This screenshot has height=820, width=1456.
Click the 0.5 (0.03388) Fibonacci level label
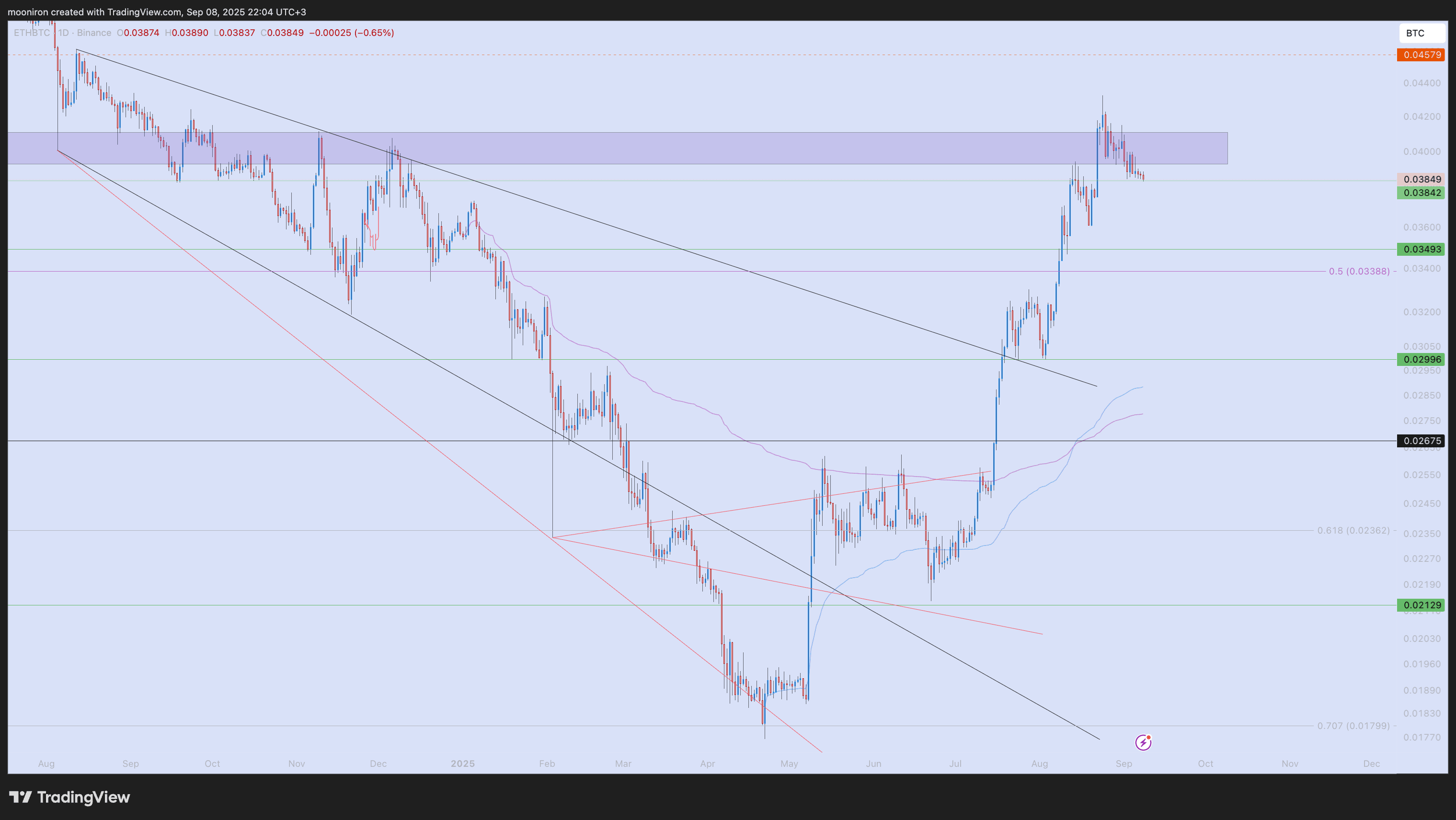(x=1359, y=271)
